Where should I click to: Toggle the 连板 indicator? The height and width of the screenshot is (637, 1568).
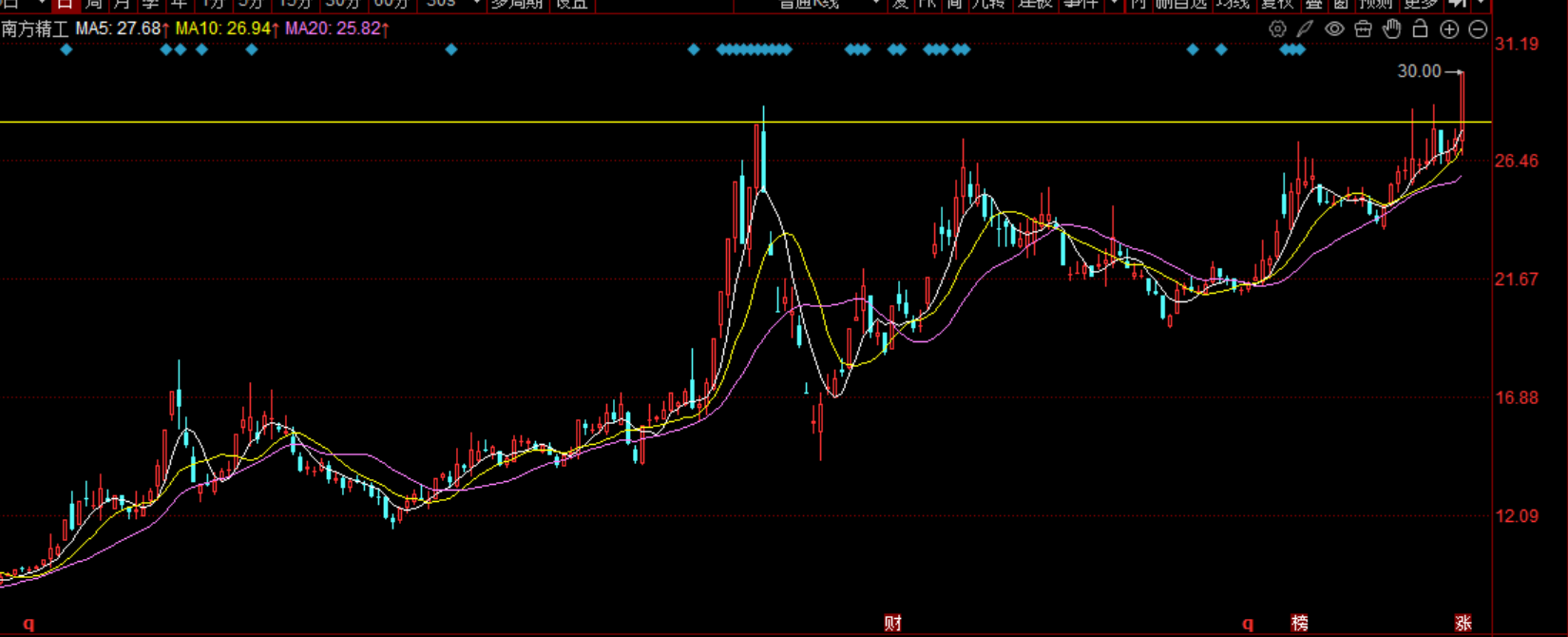pos(1035,4)
